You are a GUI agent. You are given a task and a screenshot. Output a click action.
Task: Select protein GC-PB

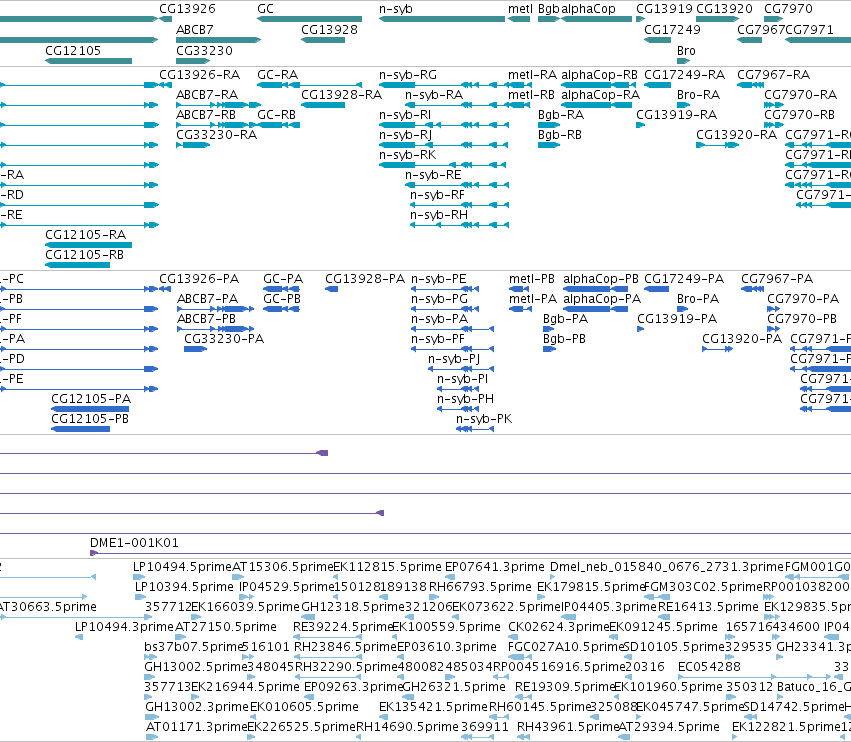(x=282, y=299)
